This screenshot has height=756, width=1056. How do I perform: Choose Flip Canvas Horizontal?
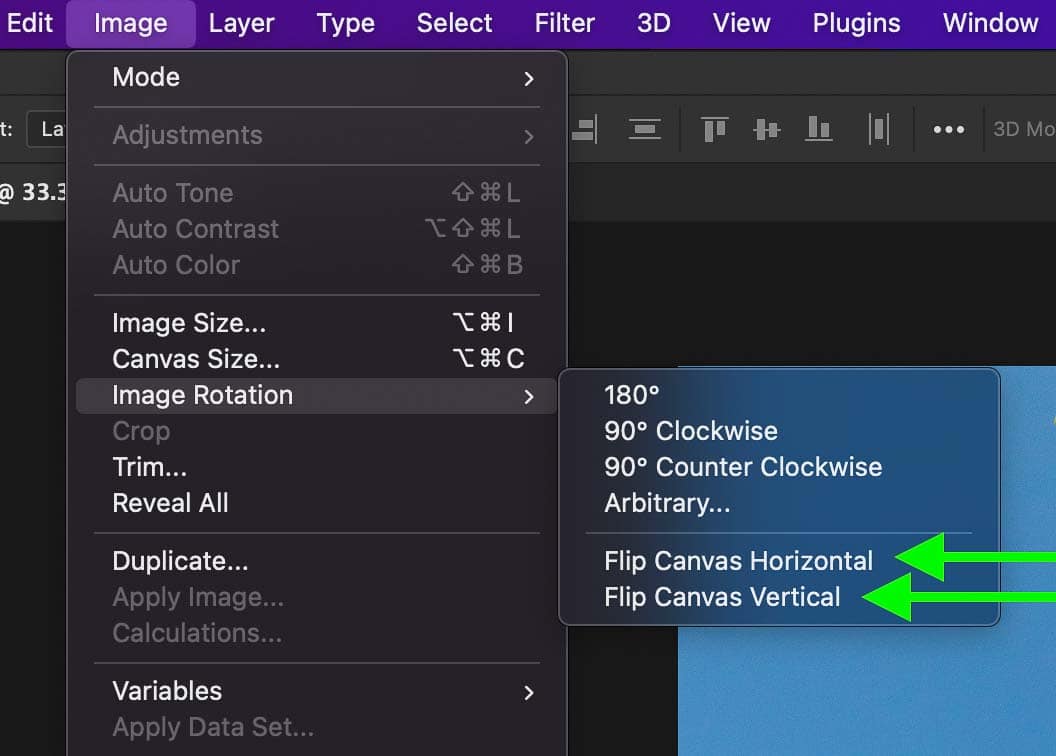[x=738, y=561]
